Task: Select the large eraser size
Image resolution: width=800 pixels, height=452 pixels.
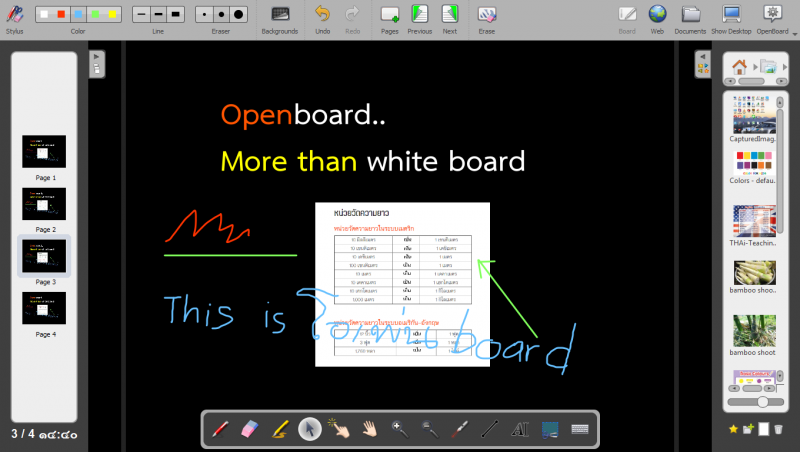Action: tap(238, 14)
